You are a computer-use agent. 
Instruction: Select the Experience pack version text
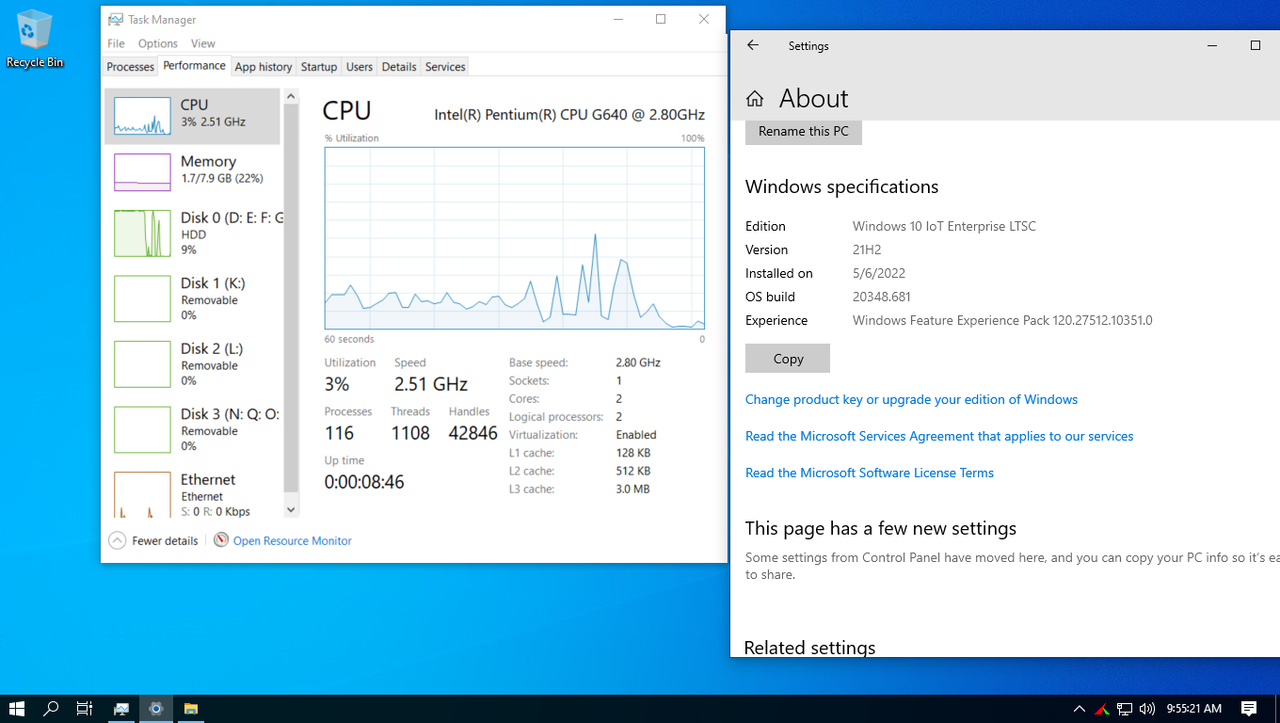click(1002, 321)
